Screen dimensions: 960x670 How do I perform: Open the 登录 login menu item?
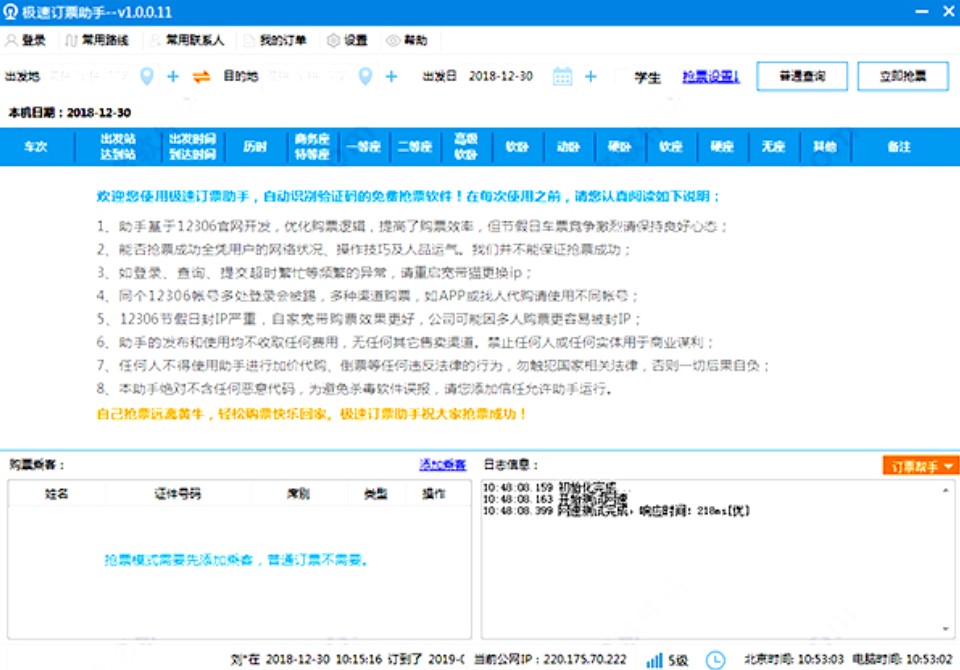pos(26,41)
